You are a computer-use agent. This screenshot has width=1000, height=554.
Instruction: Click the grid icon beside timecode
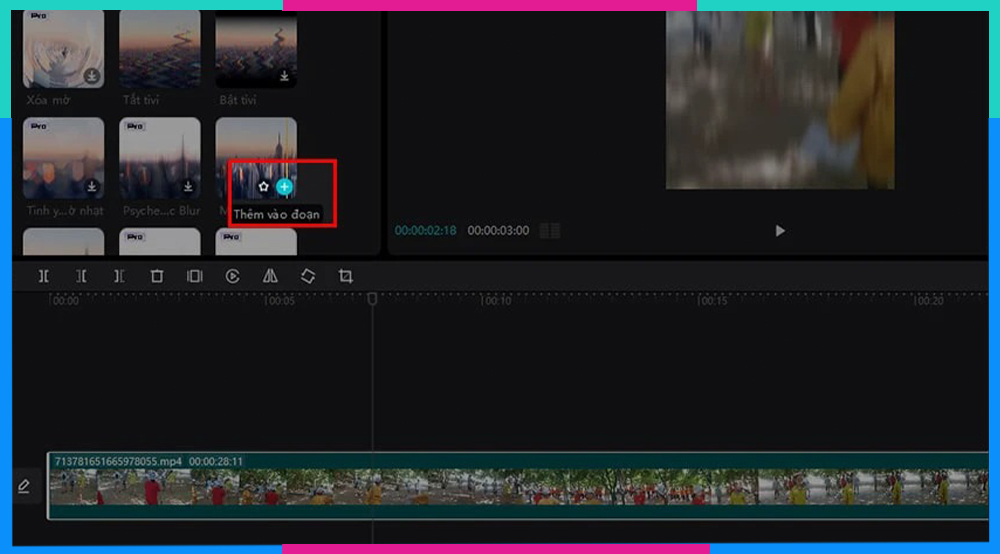click(x=550, y=231)
